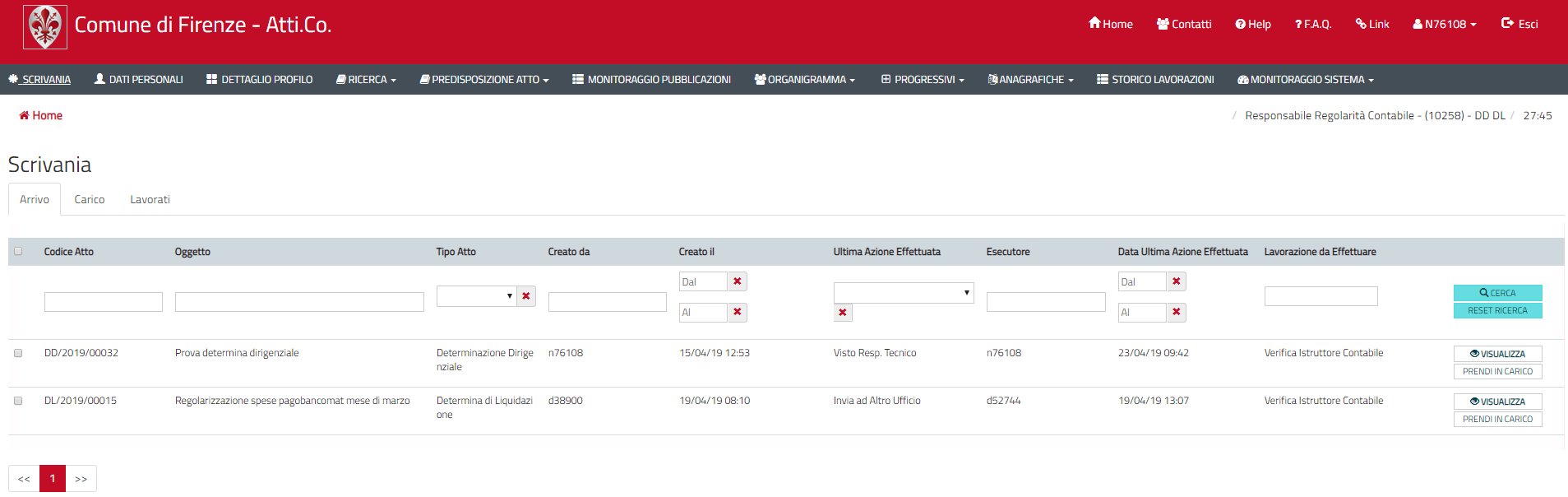Open the Predisposizione Atto menu
The height and width of the screenshot is (497, 1568).
click(x=484, y=80)
